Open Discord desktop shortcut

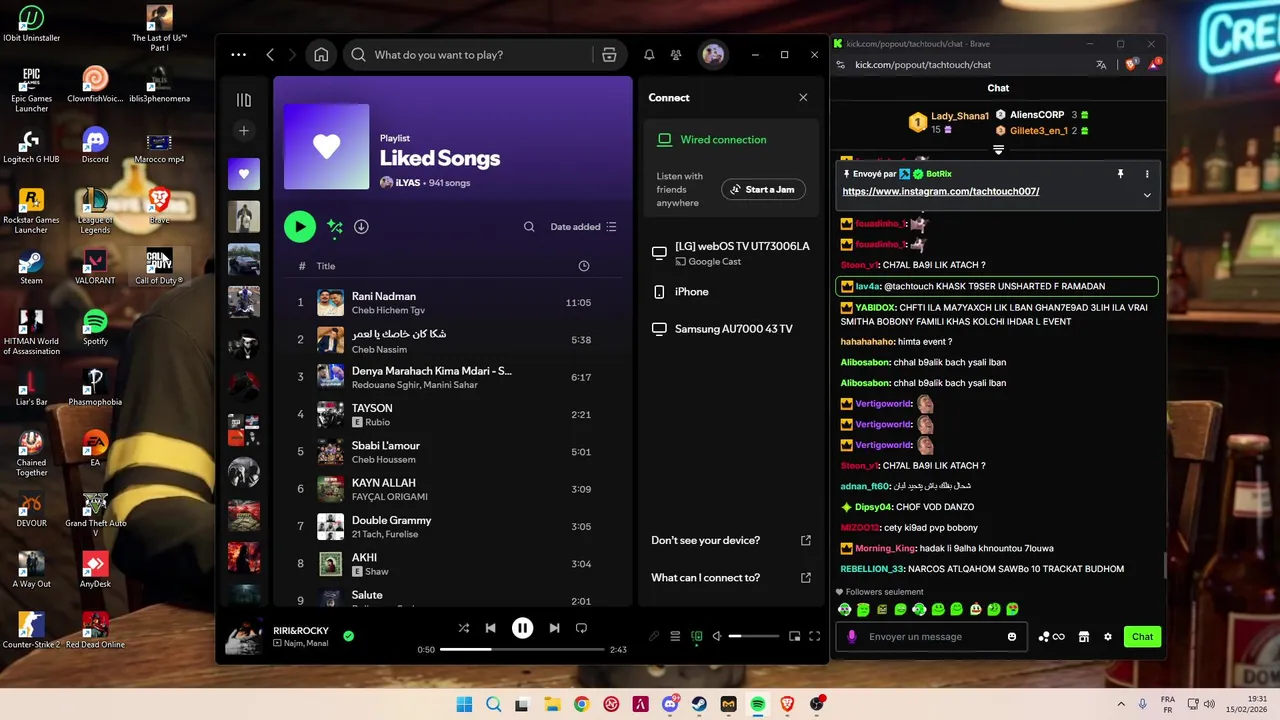(x=95, y=146)
